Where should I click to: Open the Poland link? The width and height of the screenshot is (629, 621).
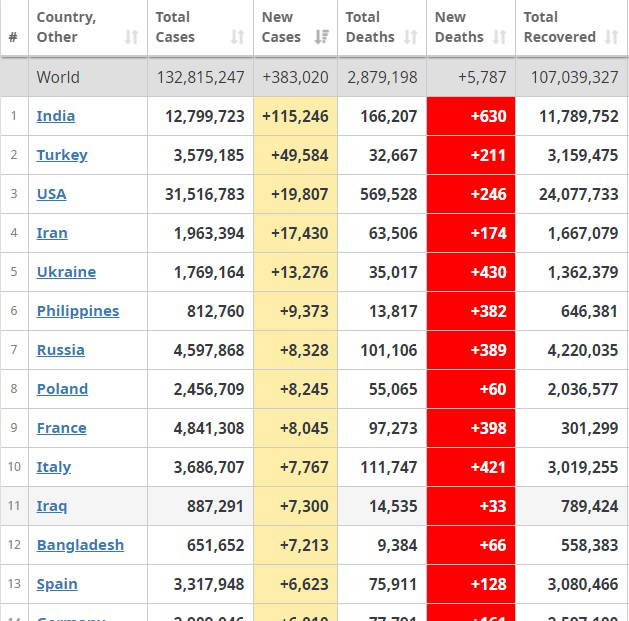(62, 389)
